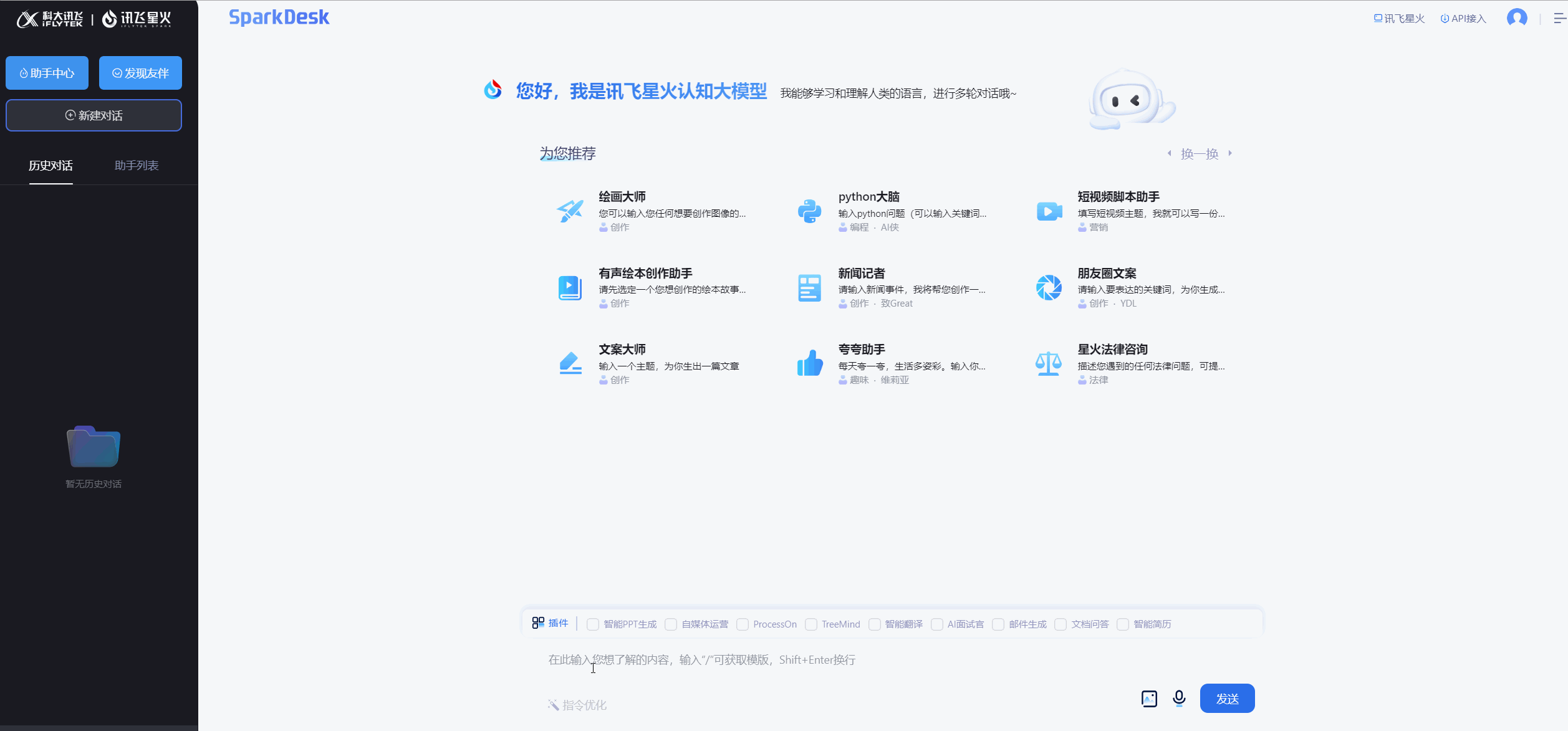1568x731 pixels.
Task: Enable the AI面试官 plugin checkbox
Action: 937,624
